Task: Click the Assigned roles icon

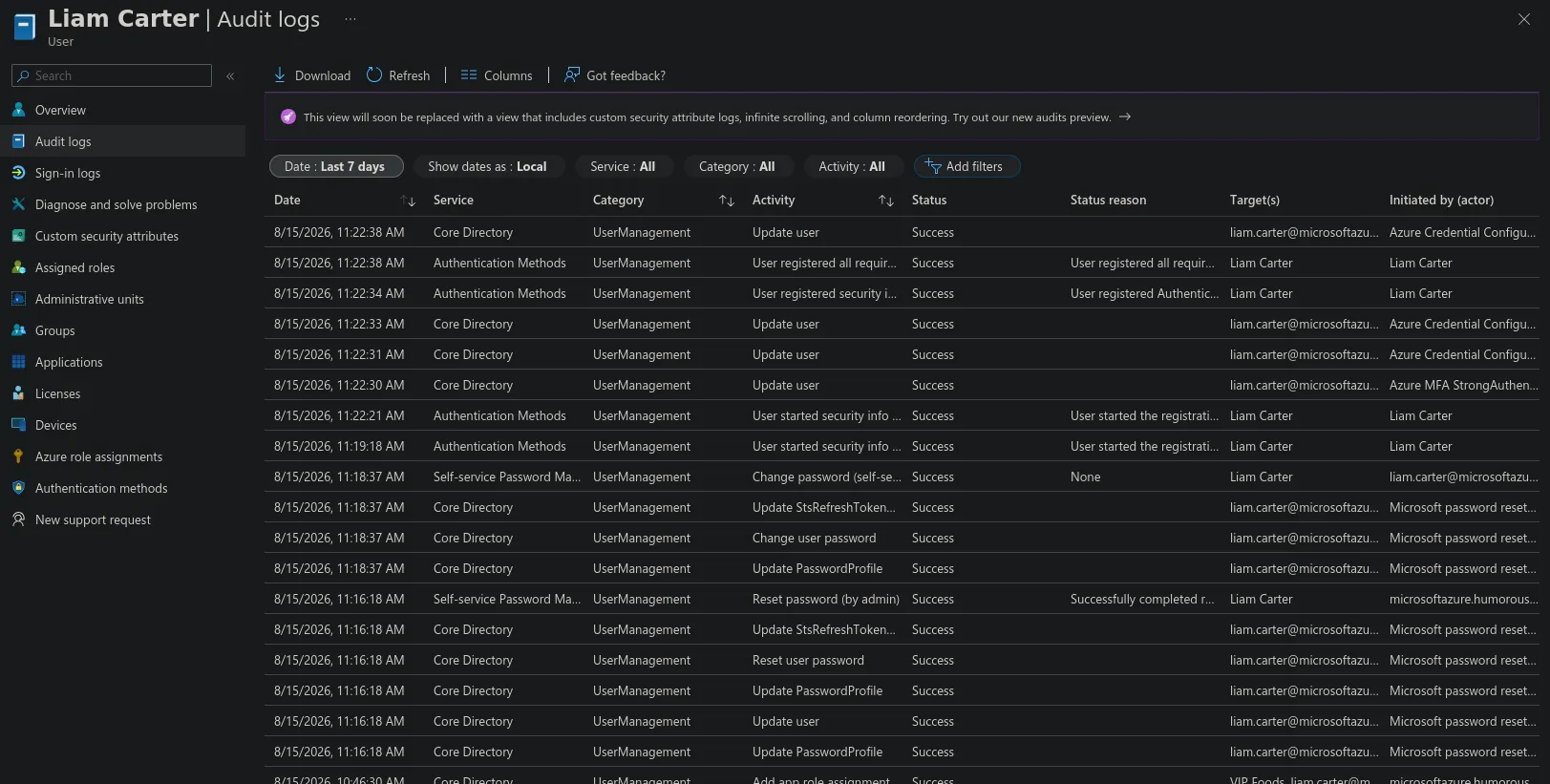Action: point(18,267)
